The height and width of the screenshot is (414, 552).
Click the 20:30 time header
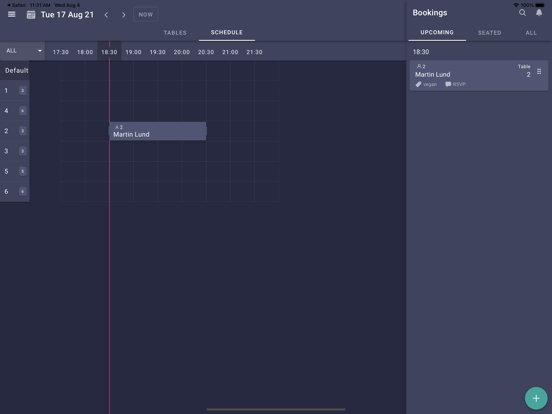click(206, 52)
